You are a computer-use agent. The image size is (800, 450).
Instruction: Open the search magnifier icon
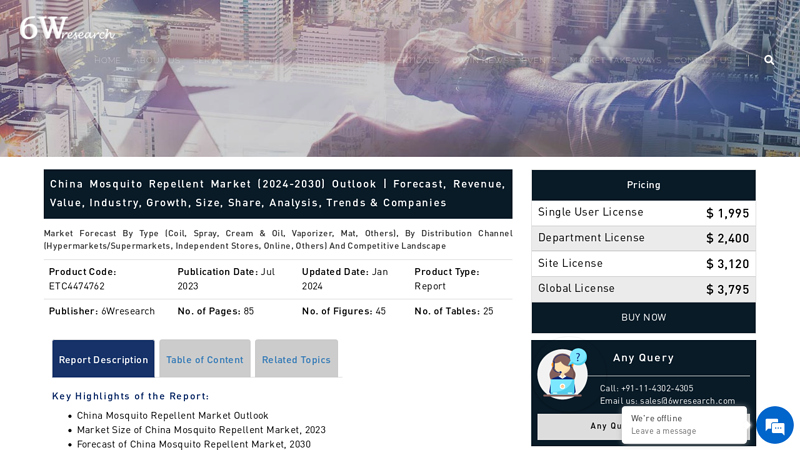pyautogui.click(x=769, y=60)
